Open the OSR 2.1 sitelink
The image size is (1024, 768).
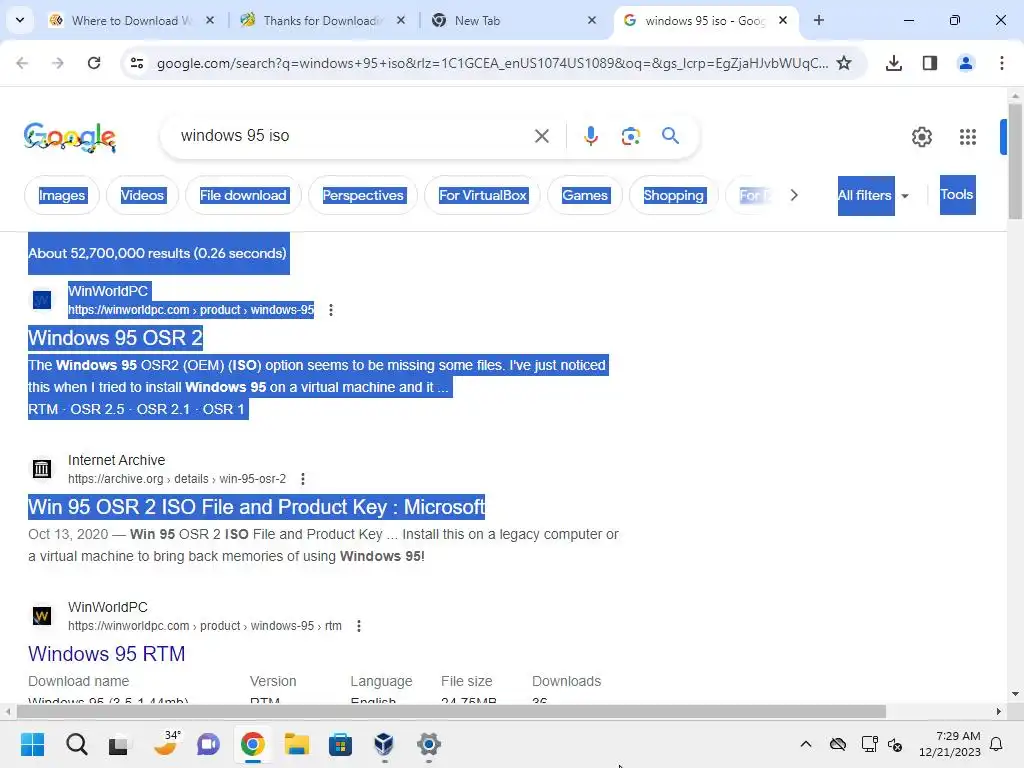click(163, 409)
